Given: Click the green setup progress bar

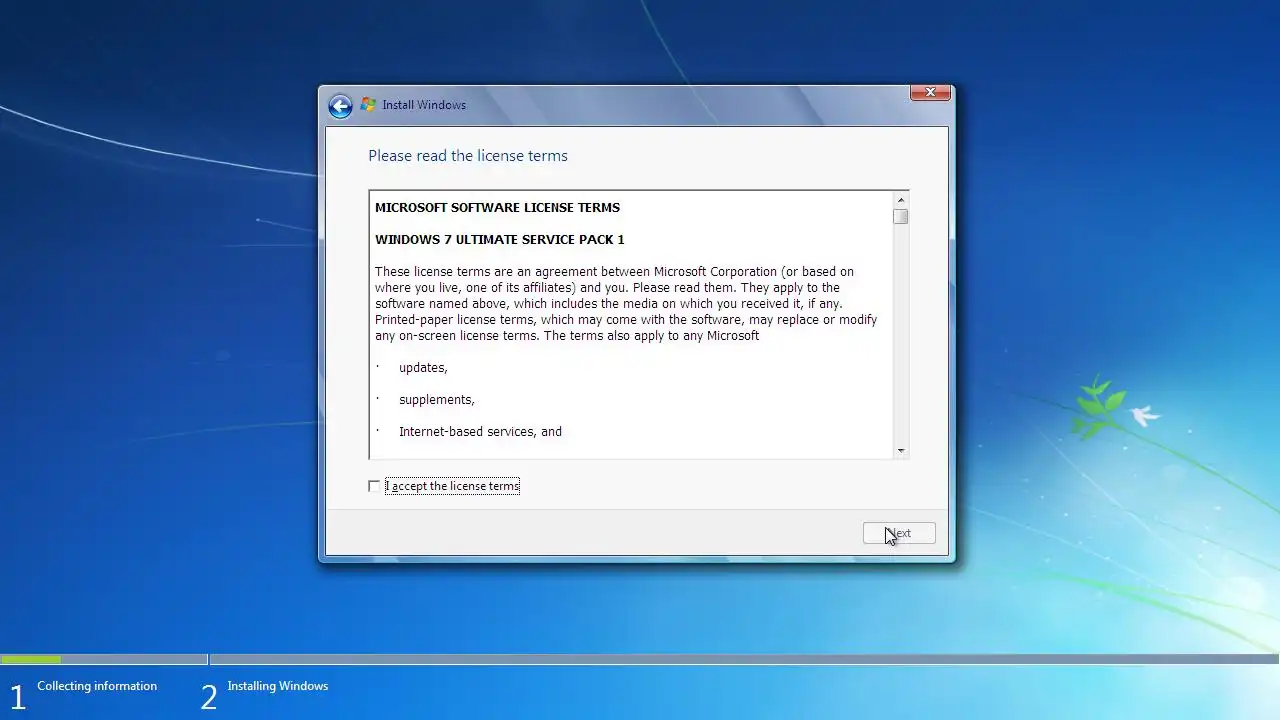Looking at the screenshot, I should tap(31, 659).
